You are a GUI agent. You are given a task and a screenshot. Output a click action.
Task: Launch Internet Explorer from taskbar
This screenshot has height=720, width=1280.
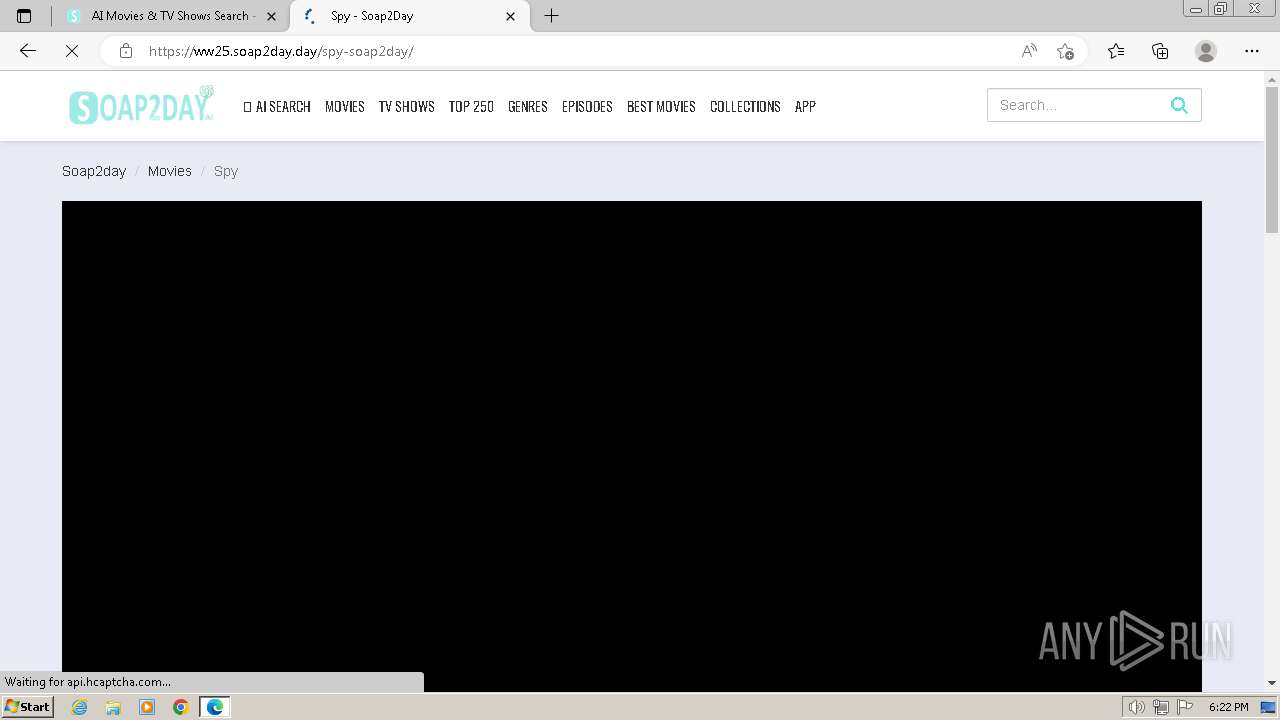(80, 707)
